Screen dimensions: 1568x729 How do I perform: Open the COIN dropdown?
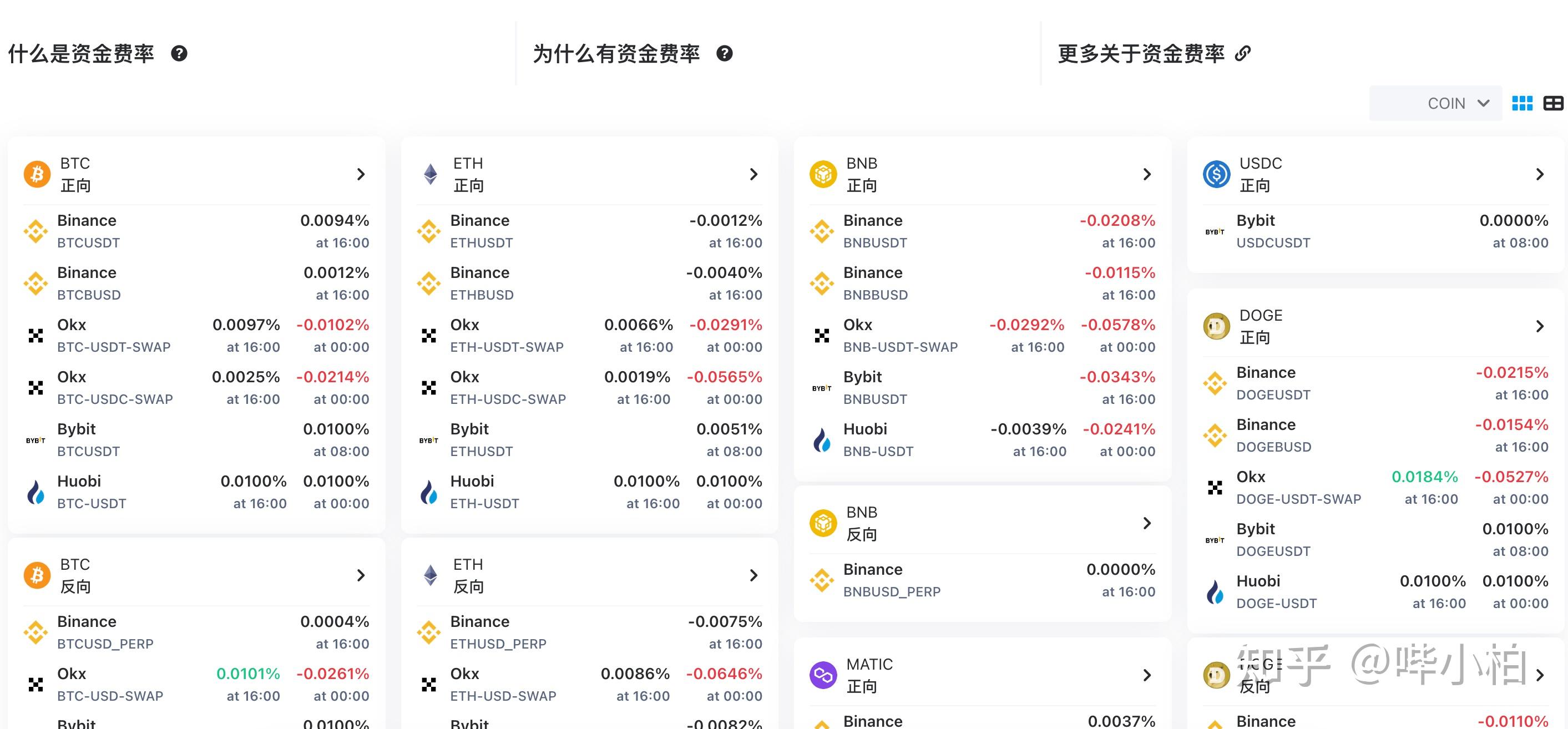tap(1435, 103)
